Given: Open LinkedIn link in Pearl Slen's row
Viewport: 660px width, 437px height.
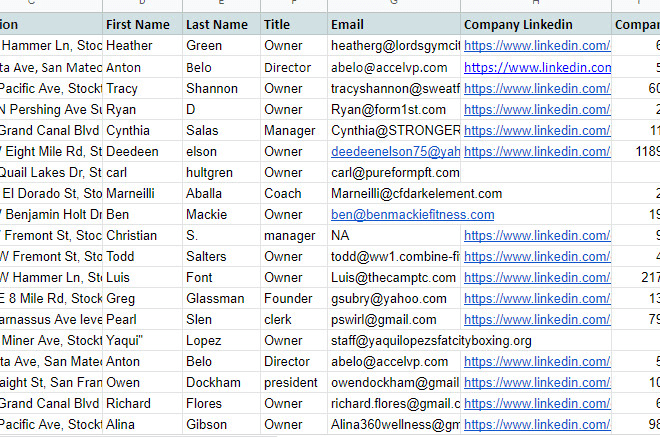Looking at the screenshot, I should (536, 319).
